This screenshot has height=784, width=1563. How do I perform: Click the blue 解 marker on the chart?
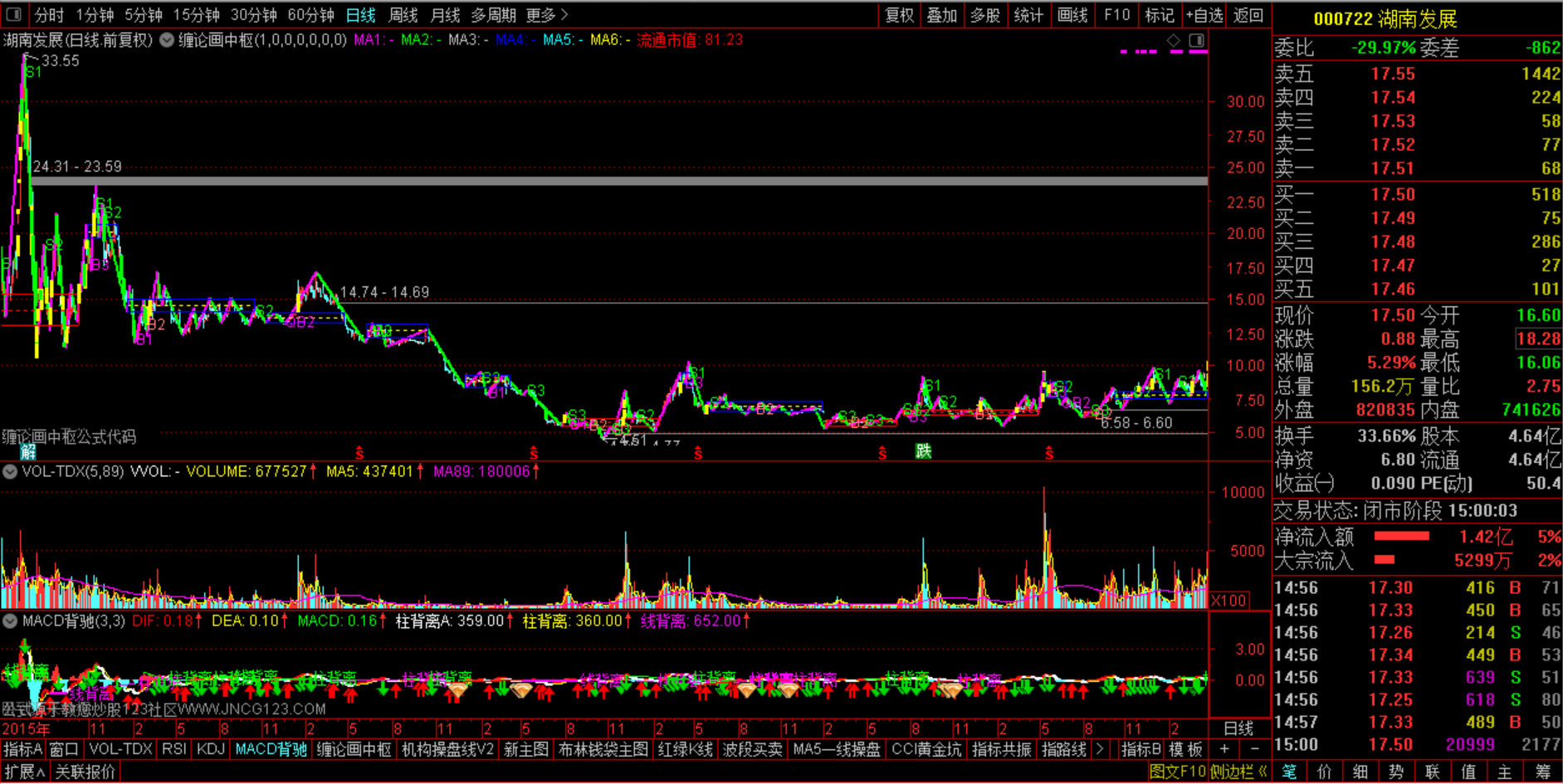point(28,451)
